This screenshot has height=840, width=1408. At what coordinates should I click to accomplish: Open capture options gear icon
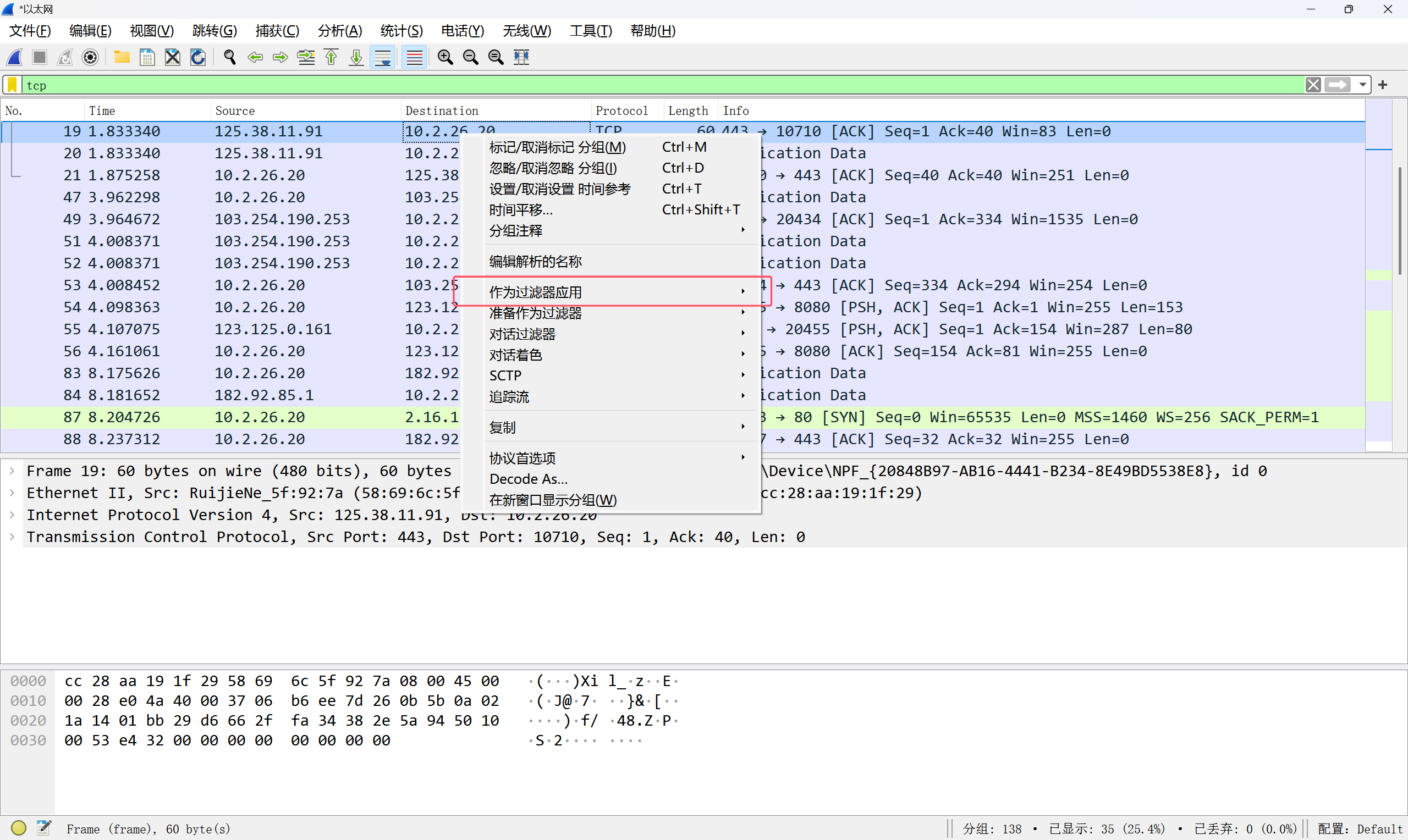tap(90, 57)
